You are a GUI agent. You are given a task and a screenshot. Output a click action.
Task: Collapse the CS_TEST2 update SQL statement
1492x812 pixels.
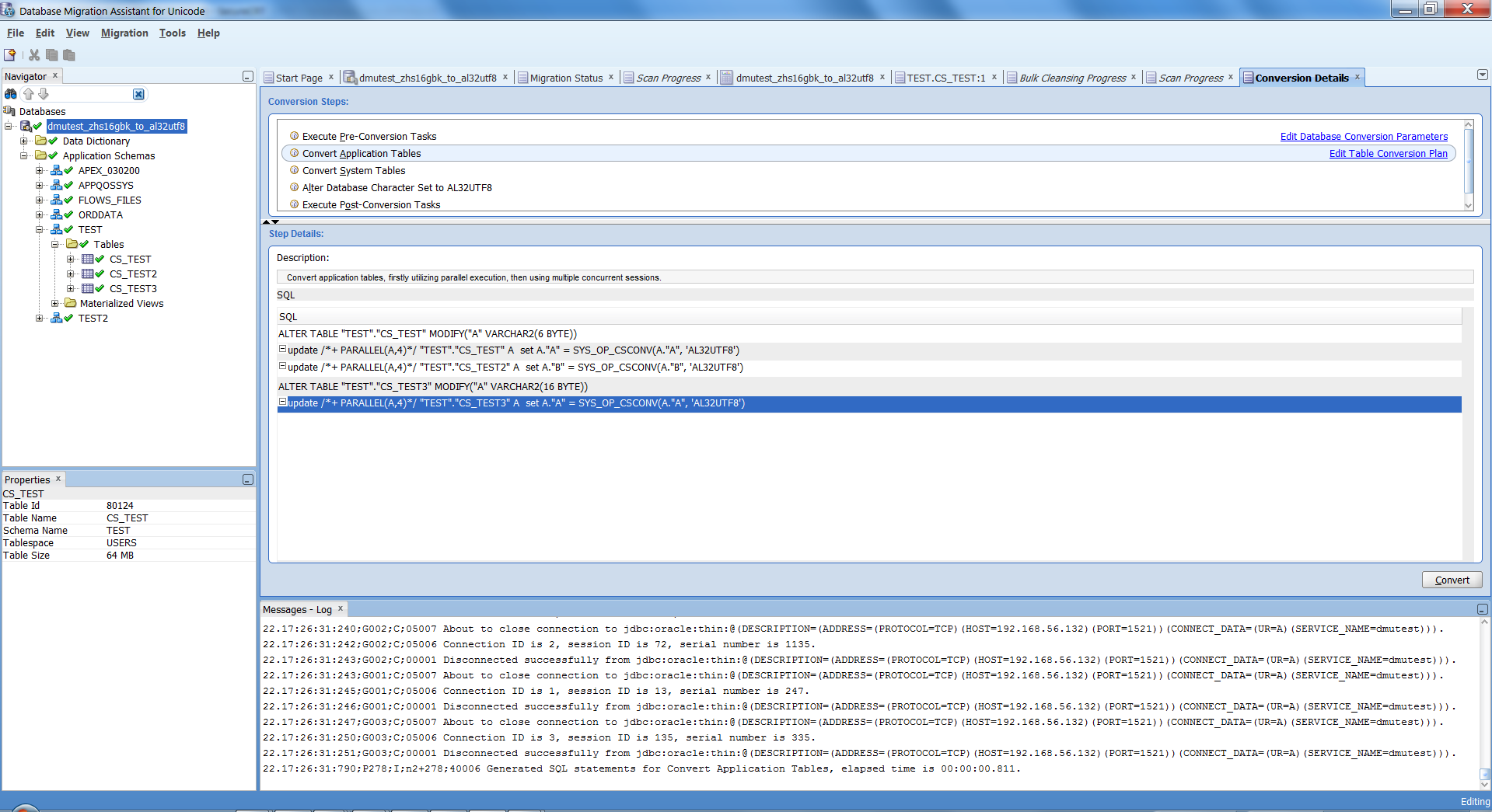283,366
